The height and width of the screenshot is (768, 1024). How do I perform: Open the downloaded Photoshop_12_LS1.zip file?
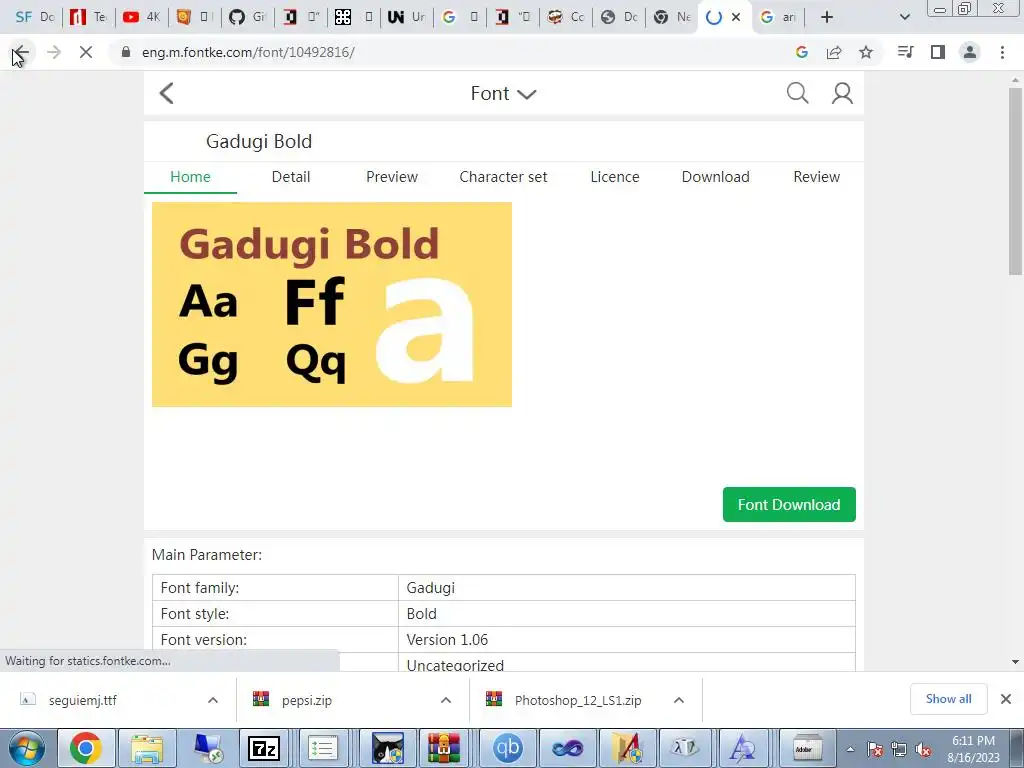pos(578,700)
